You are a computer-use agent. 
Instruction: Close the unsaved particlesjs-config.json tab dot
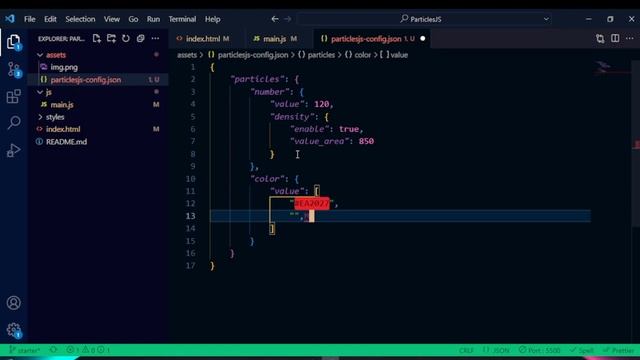point(422,38)
